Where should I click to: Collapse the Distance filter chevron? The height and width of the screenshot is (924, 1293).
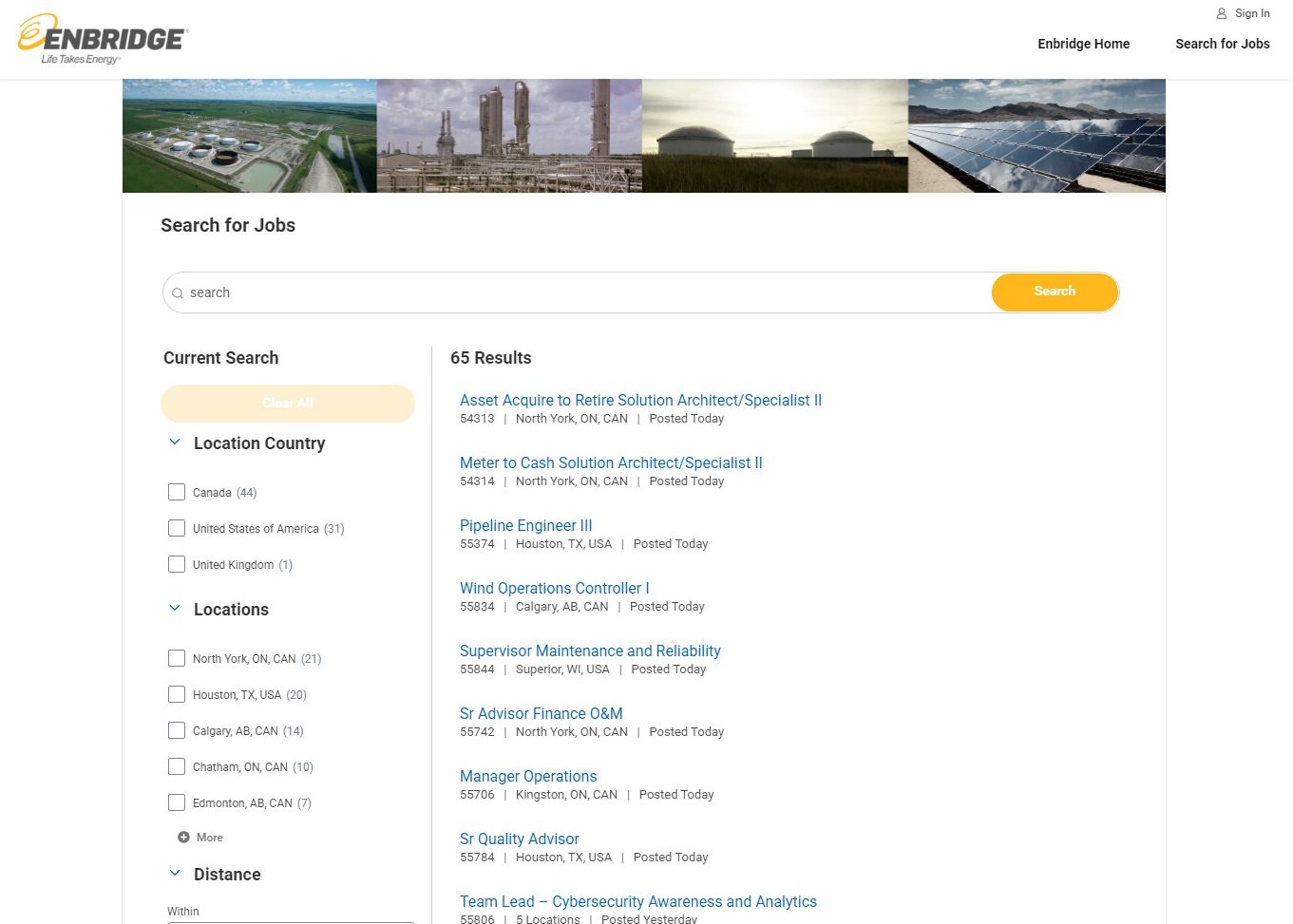tap(175, 874)
